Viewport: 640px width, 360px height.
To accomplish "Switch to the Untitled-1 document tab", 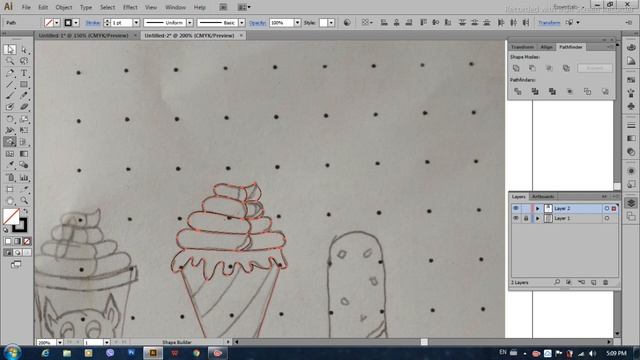I will pos(83,36).
